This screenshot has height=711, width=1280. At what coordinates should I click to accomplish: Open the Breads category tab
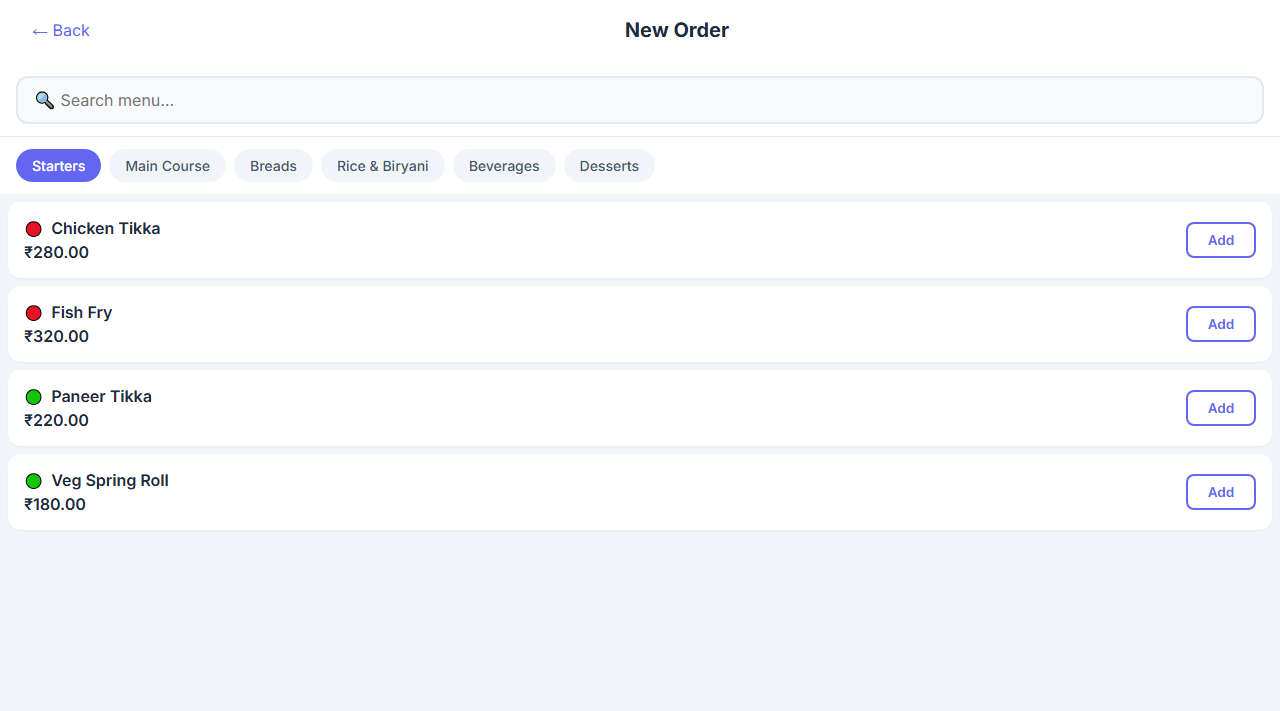point(273,166)
